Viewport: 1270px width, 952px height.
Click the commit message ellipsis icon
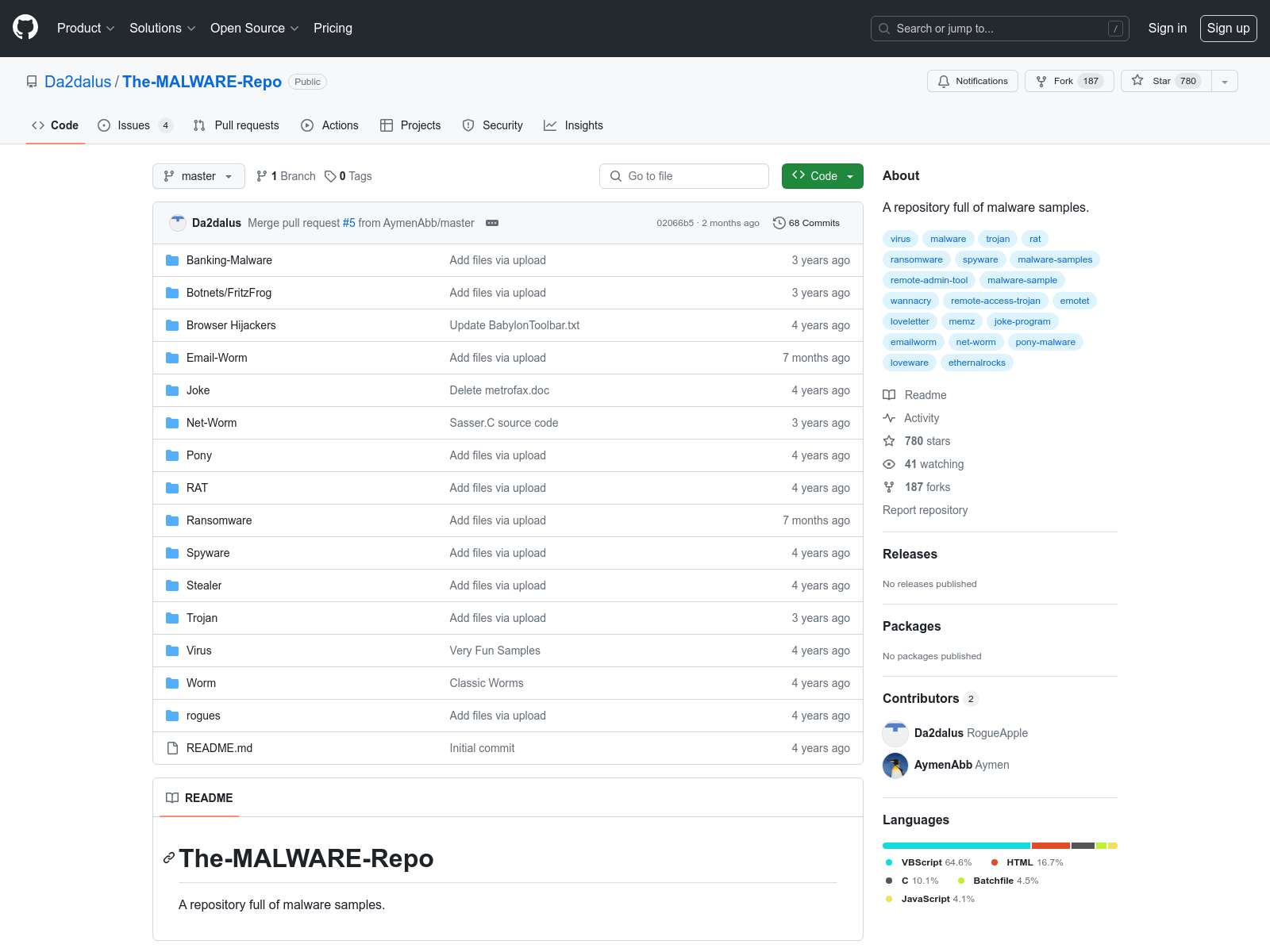tap(492, 223)
